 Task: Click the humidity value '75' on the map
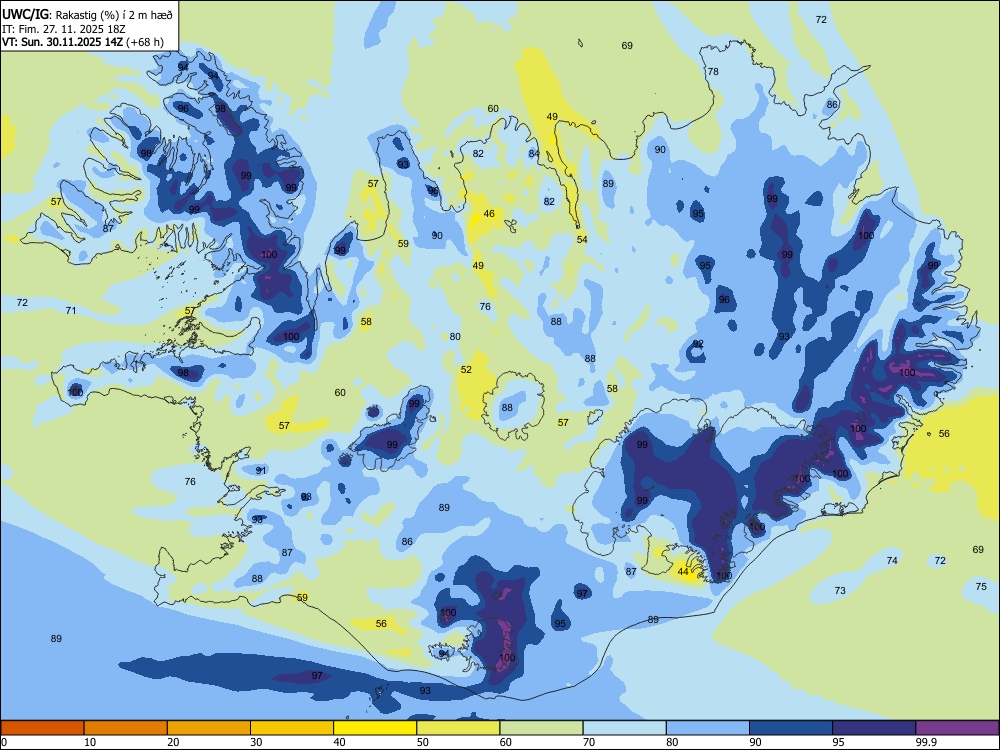(981, 587)
